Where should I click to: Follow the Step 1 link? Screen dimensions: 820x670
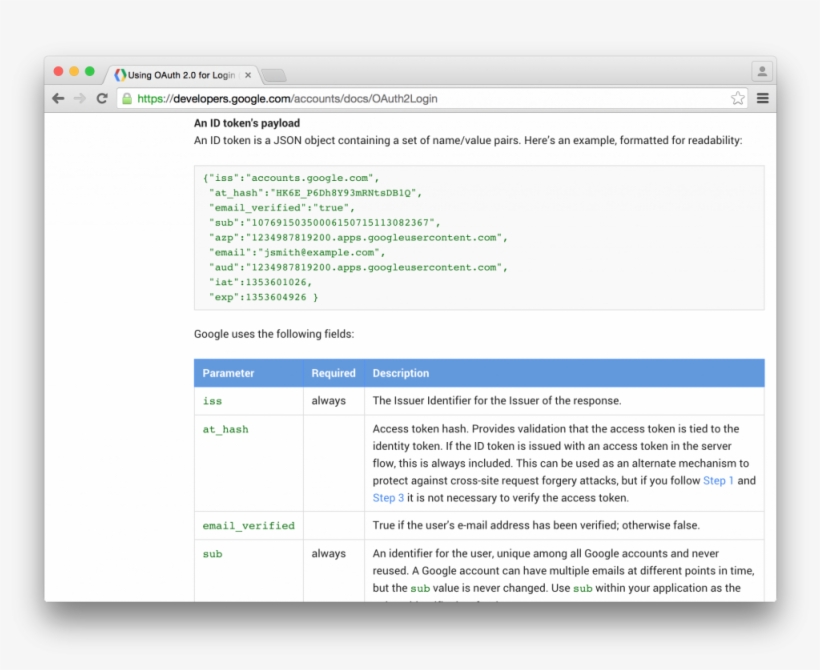720,480
